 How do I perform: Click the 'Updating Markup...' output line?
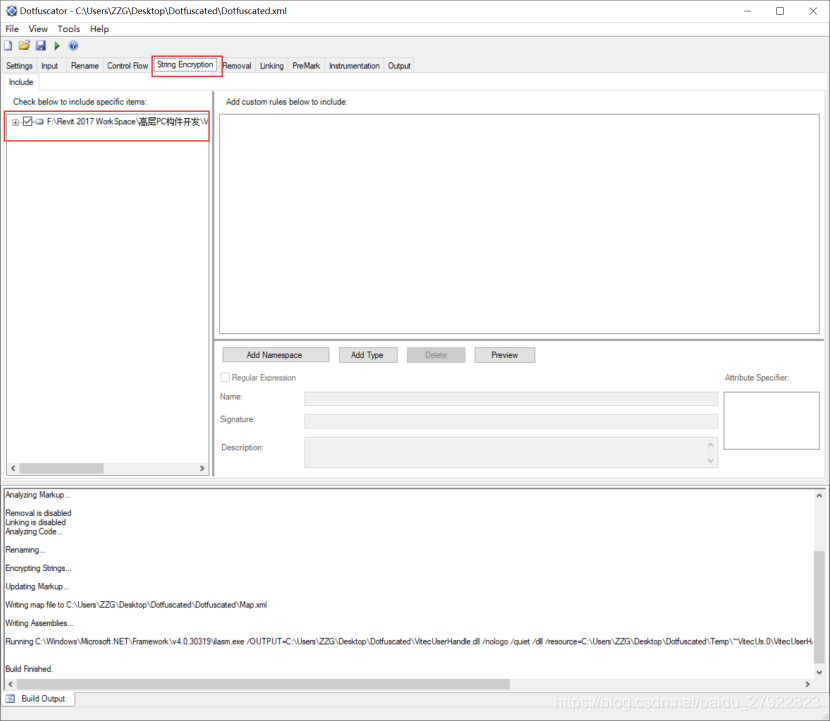37,587
